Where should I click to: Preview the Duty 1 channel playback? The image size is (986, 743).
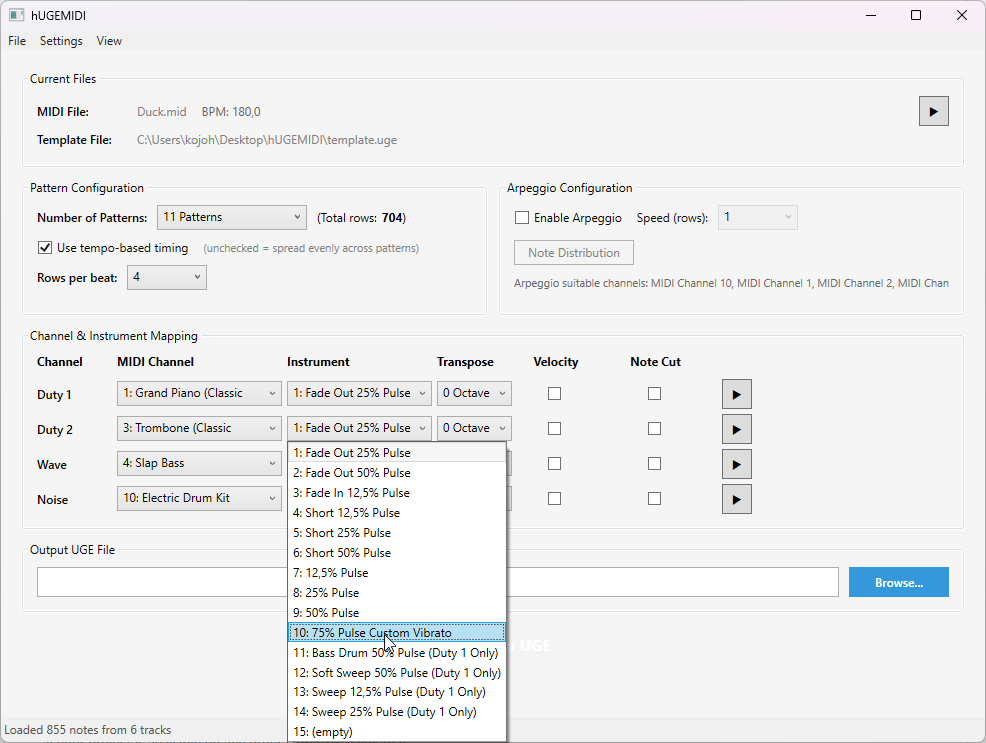(x=736, y=395)
